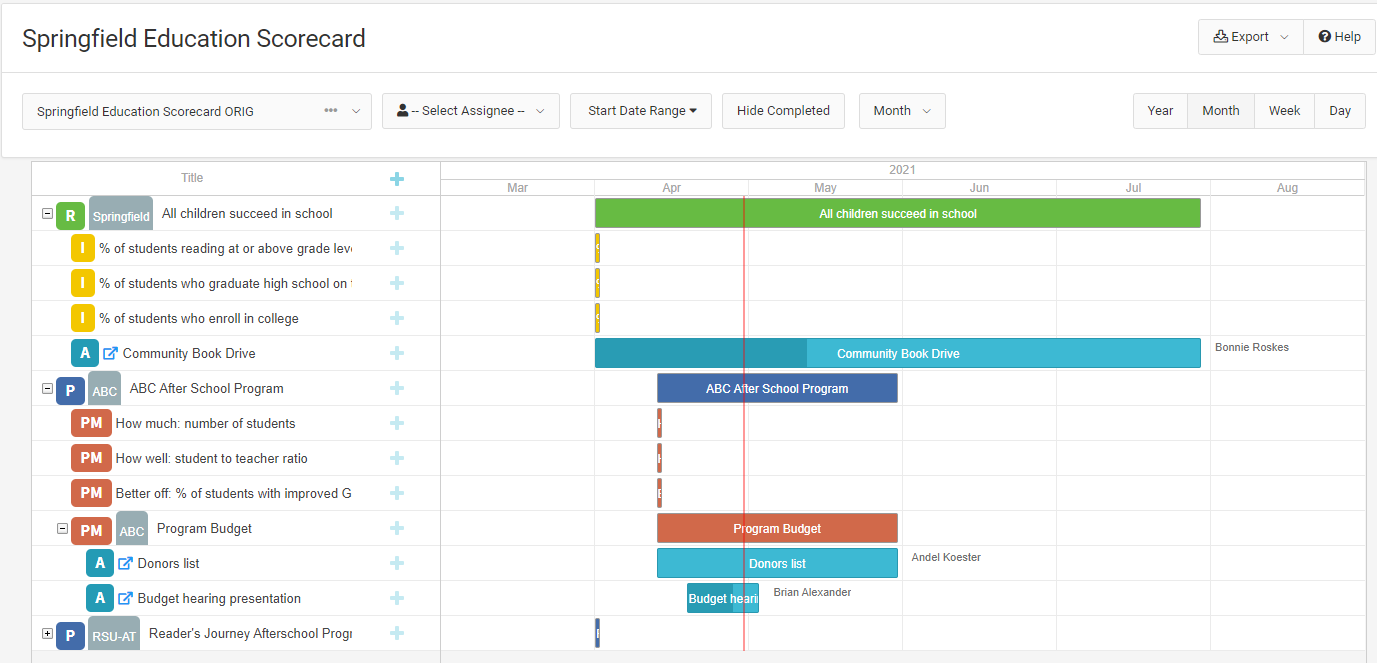Collapse the Program Budget row

point(62,528)
